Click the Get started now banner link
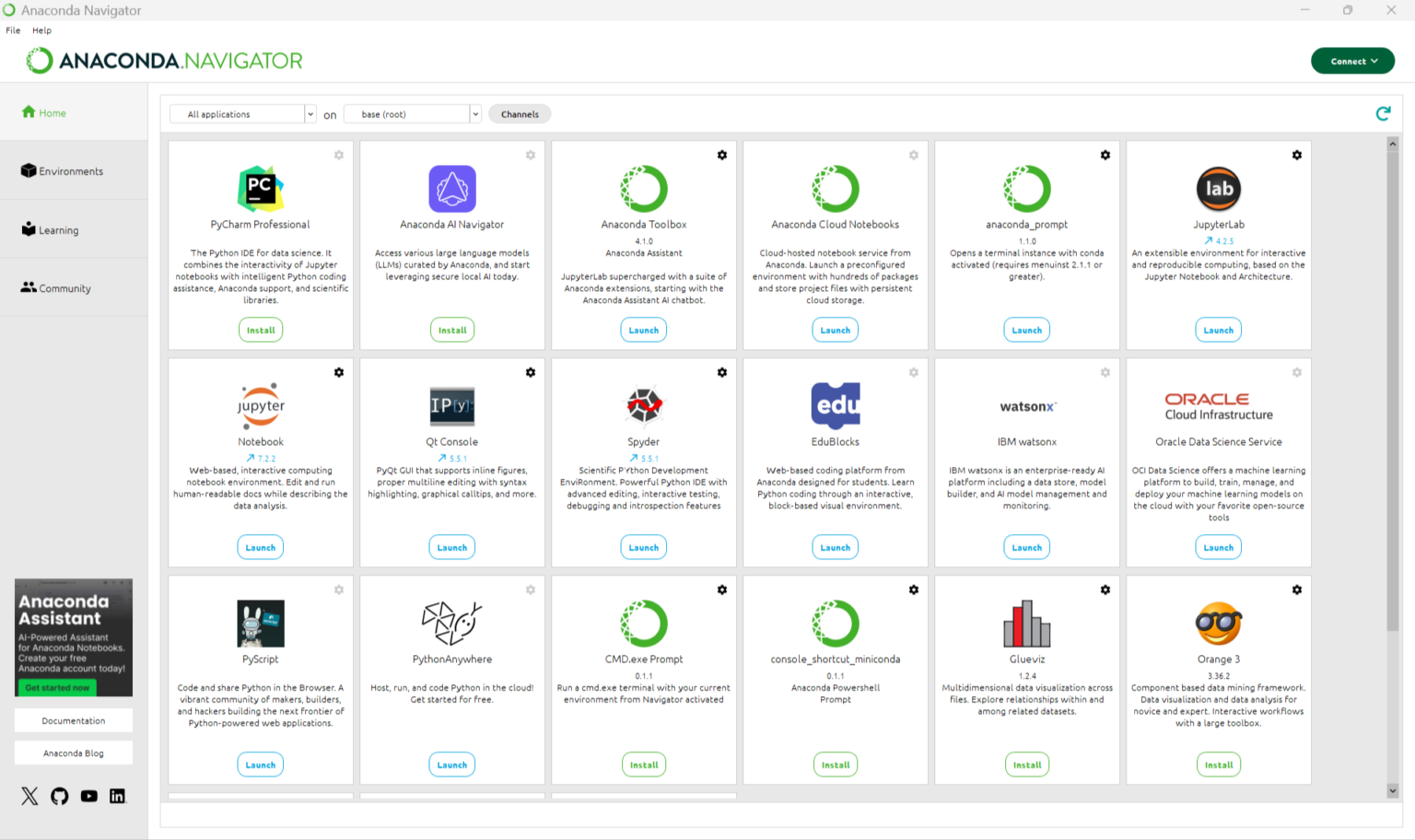 pos(56,687)
